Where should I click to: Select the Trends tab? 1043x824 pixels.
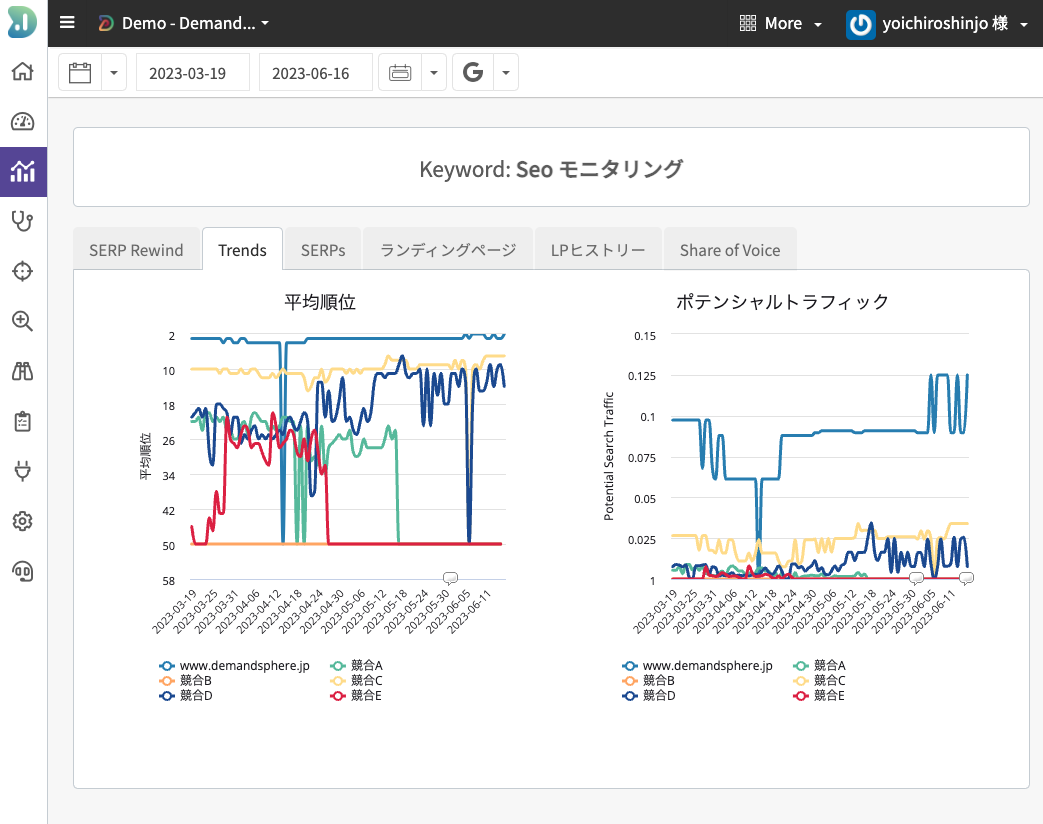point(242,249)
